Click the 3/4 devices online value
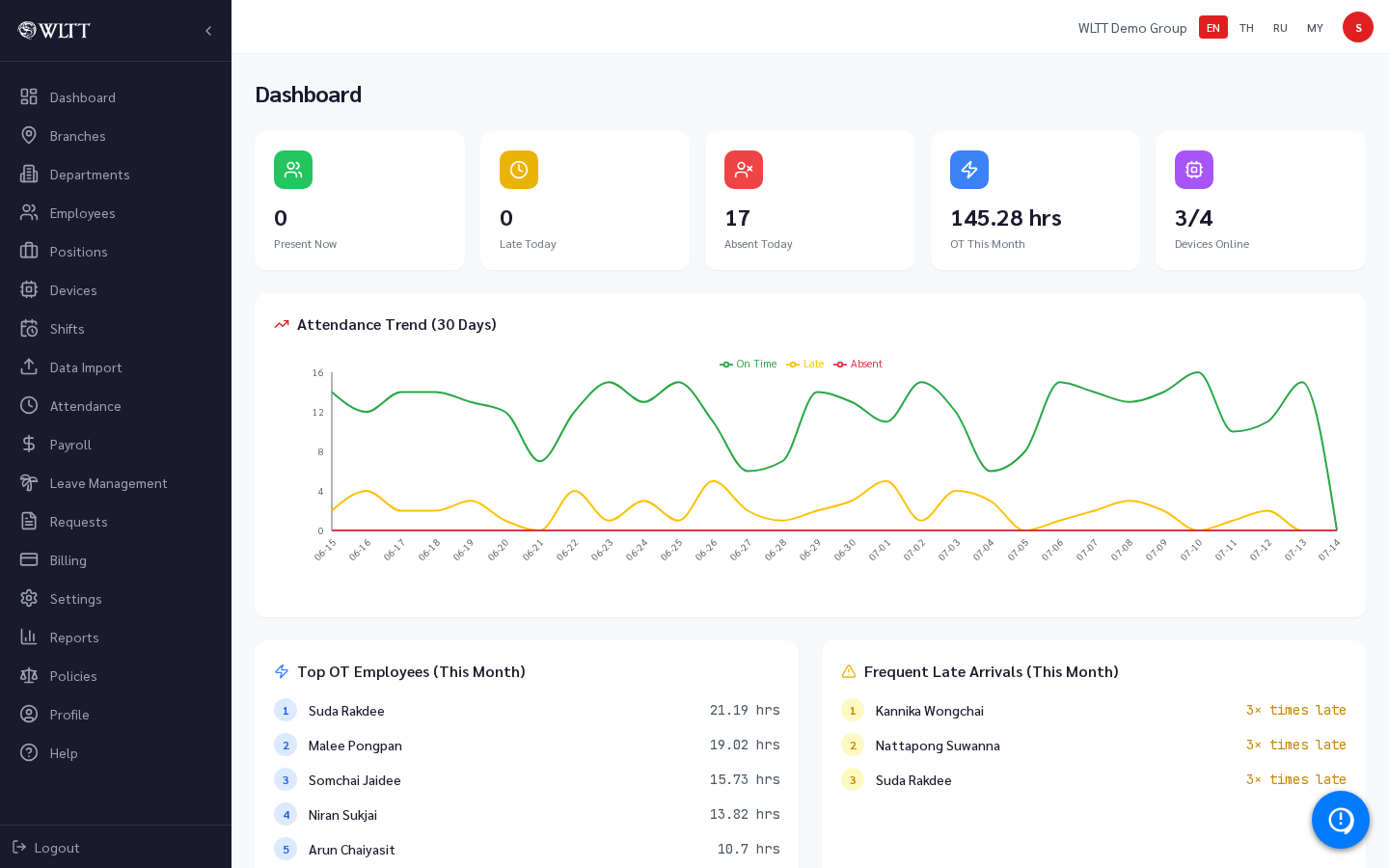The height and width of the screenshot is (868, 1389). [1194, 218]
